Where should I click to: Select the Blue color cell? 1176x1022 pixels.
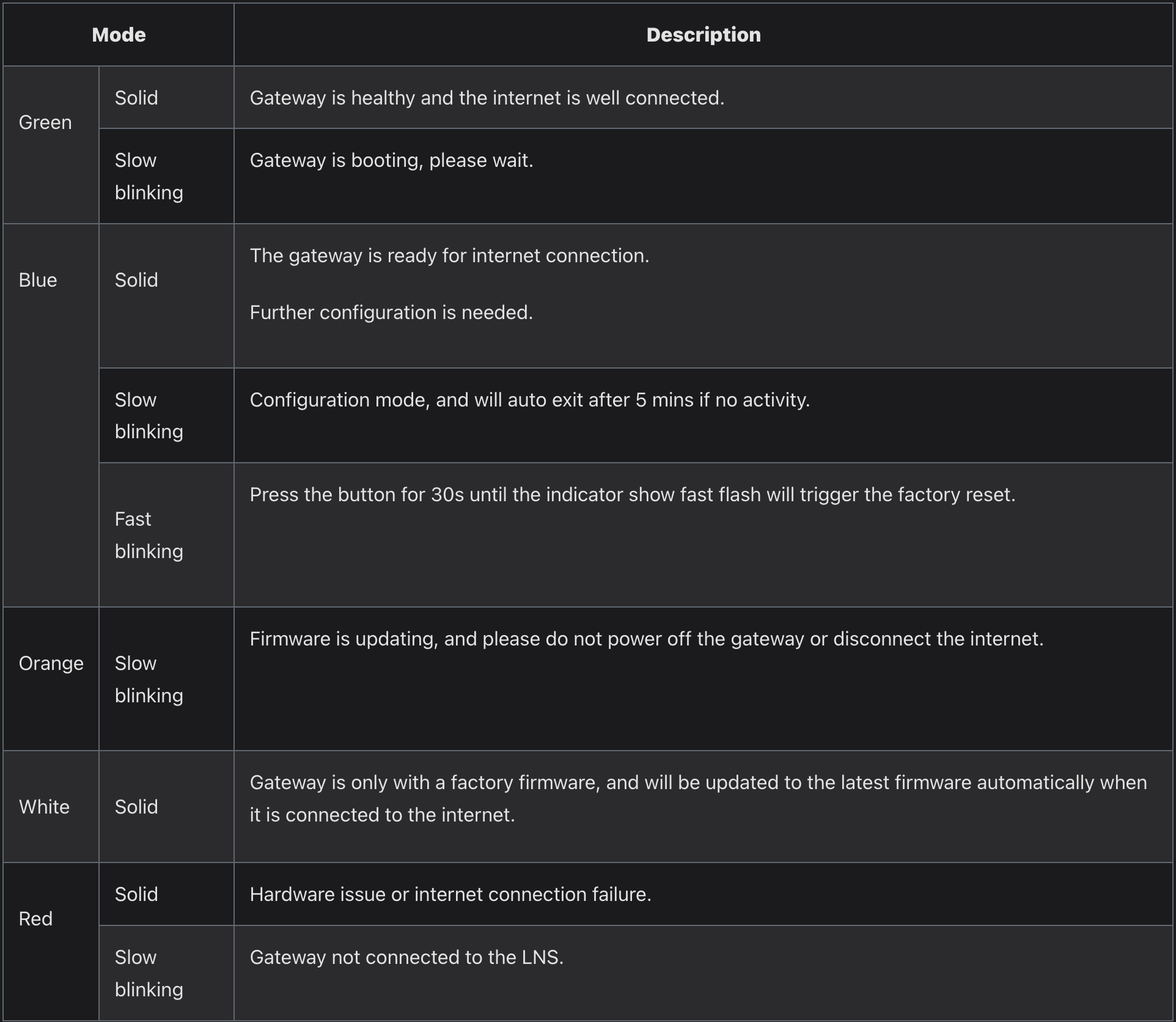pyautogui.click(x=51, y=415)
